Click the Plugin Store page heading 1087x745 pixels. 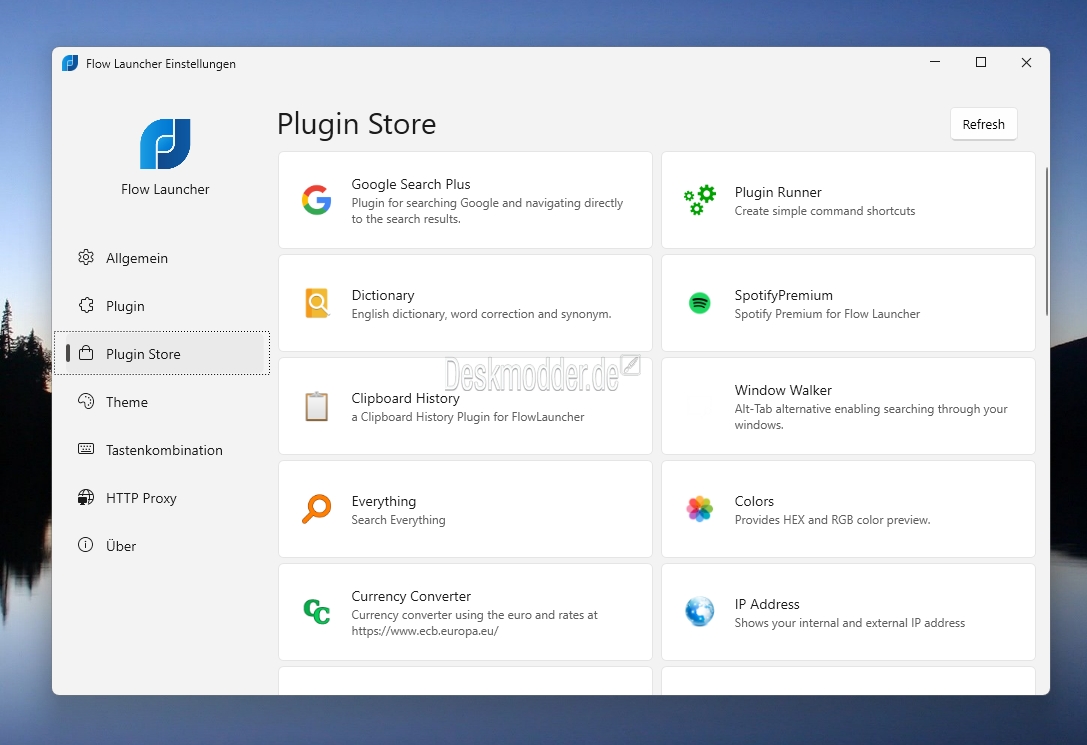[356, 124]
